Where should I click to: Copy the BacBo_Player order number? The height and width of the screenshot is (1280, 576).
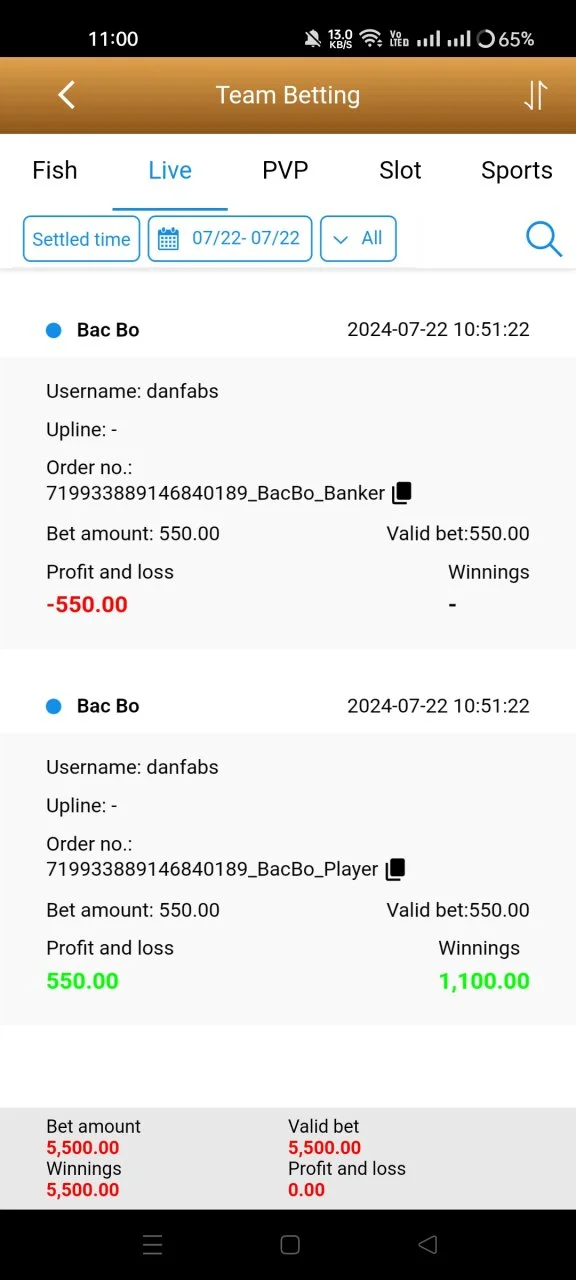[x=396, y=869]
